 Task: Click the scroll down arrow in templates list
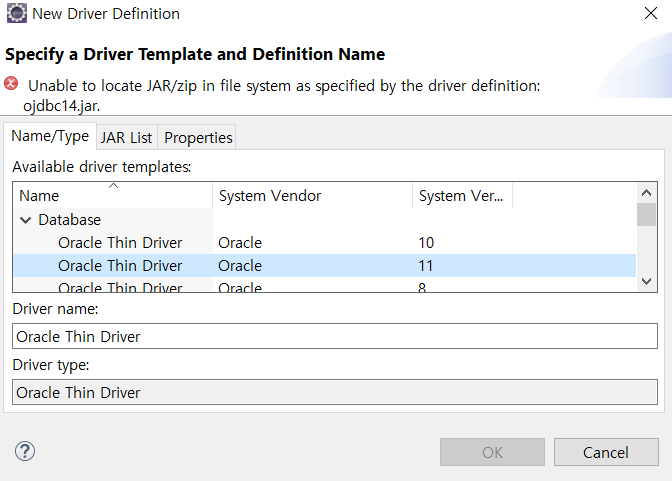coord(646,282)
